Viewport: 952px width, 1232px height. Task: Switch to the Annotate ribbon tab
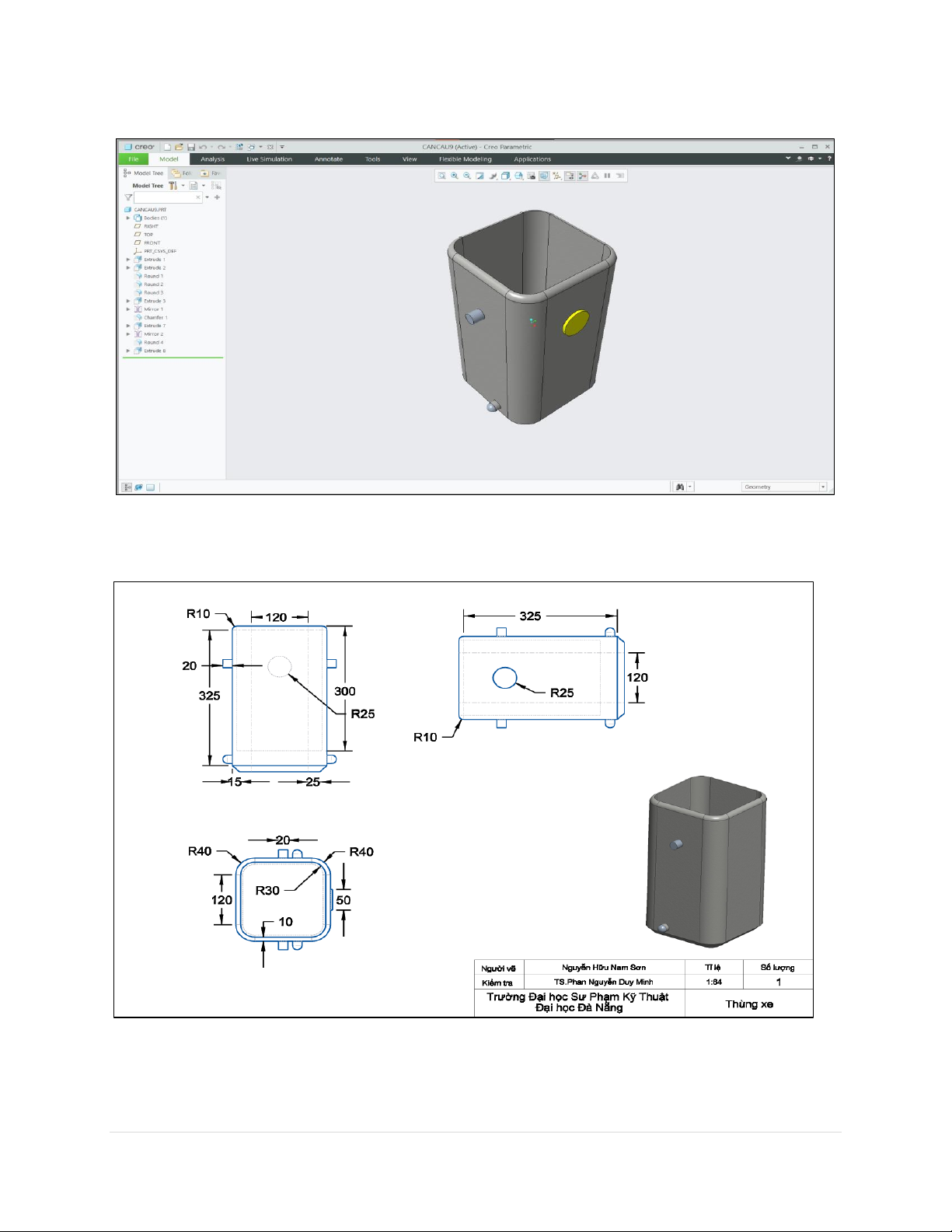point(328,159)
